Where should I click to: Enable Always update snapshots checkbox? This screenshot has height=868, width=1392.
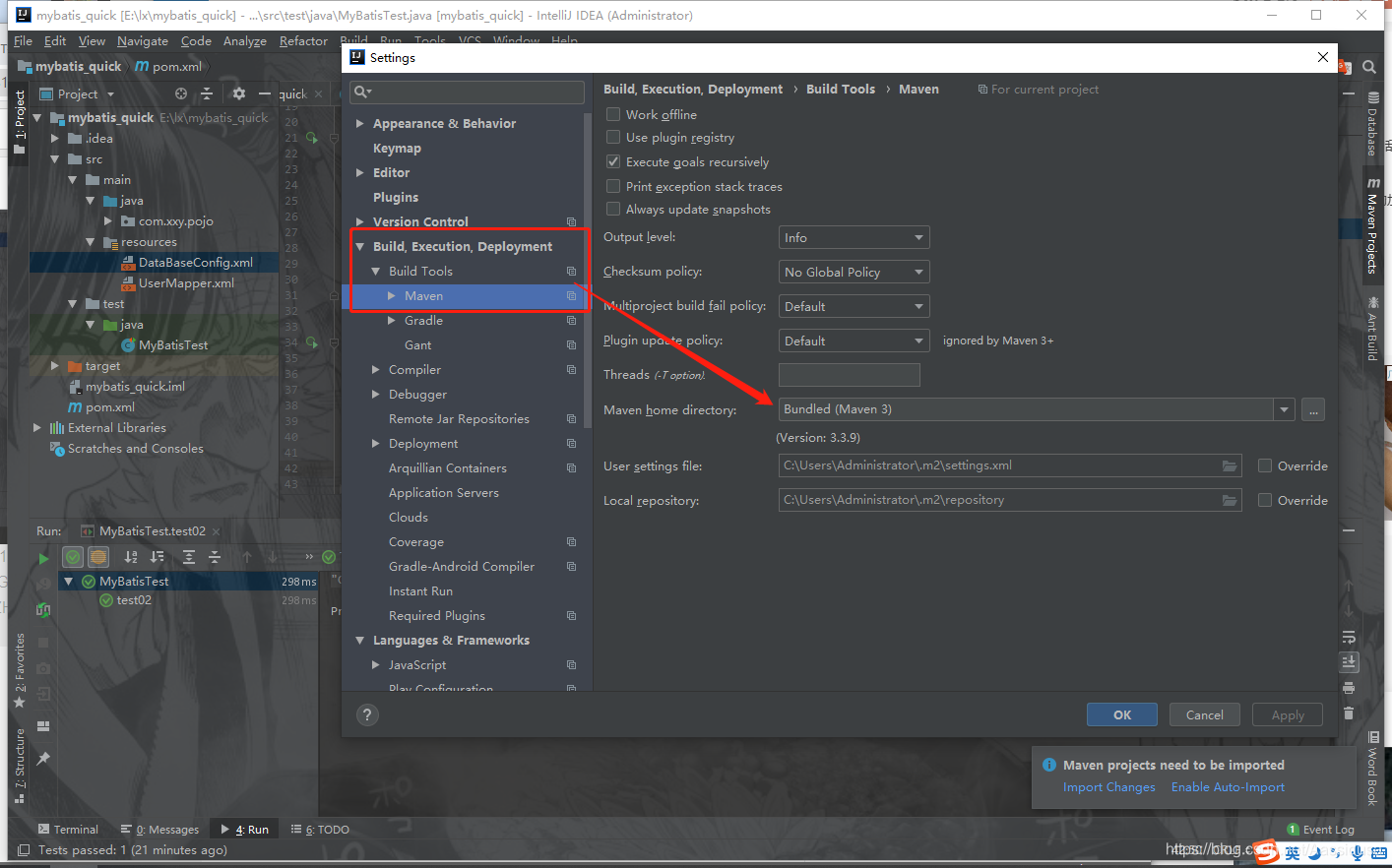point(613,209)
